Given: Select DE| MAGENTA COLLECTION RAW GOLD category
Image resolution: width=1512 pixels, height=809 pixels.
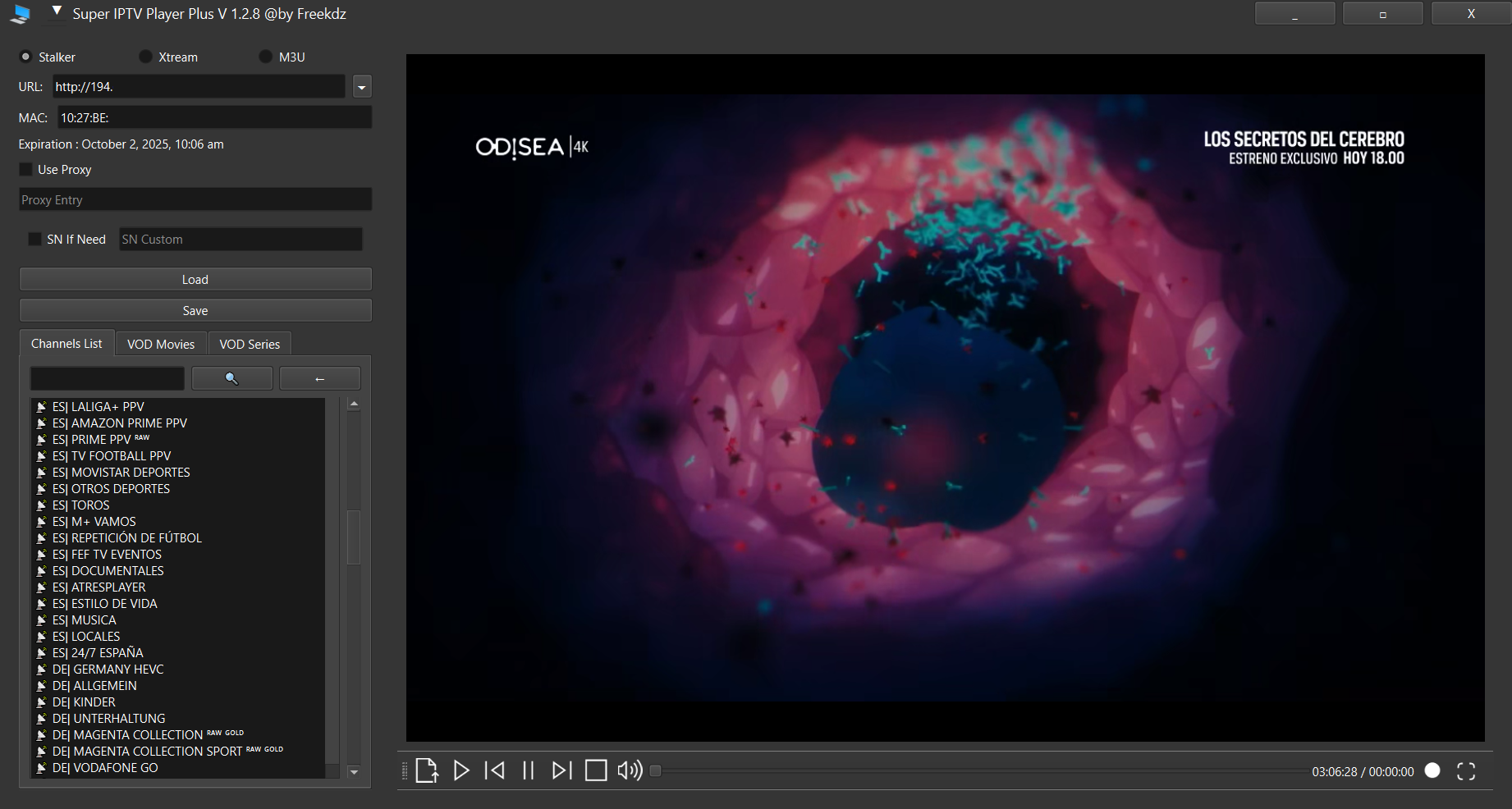Looking at the screenshot, I should (x=178, y=734).
